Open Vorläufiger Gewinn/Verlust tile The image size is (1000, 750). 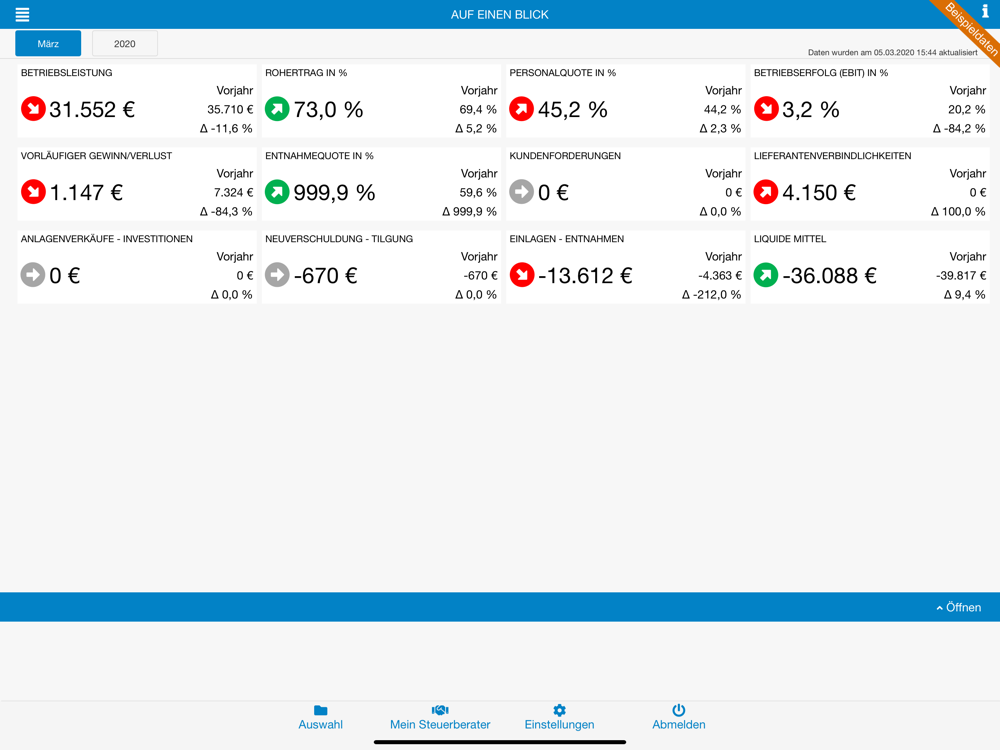coord(137,184)
